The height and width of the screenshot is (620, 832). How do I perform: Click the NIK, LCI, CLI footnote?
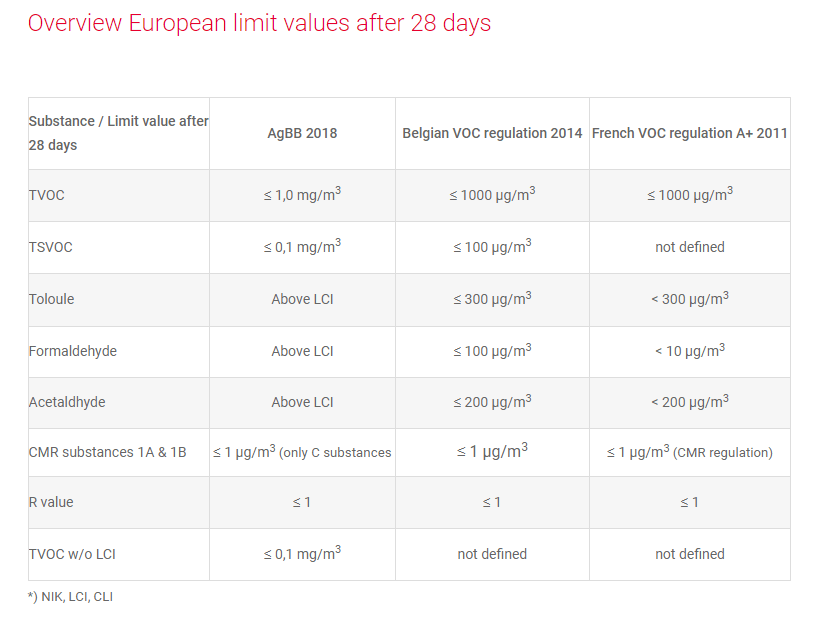coord(70,597)
